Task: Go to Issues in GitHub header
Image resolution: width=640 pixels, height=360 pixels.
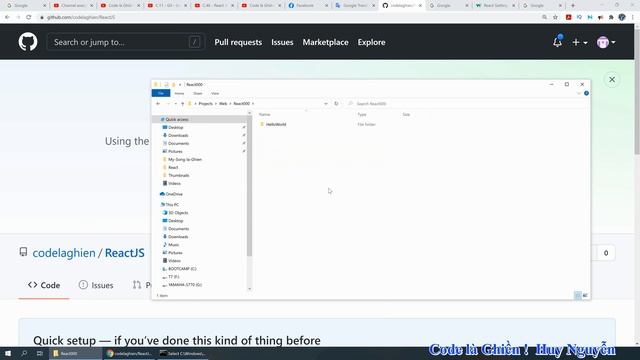Action: [282, 42]
